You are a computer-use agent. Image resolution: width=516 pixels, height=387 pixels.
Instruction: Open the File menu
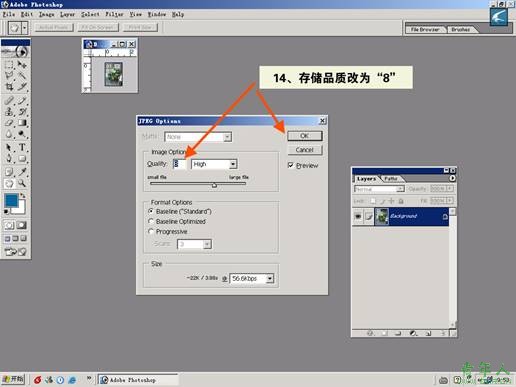[9, 14]
